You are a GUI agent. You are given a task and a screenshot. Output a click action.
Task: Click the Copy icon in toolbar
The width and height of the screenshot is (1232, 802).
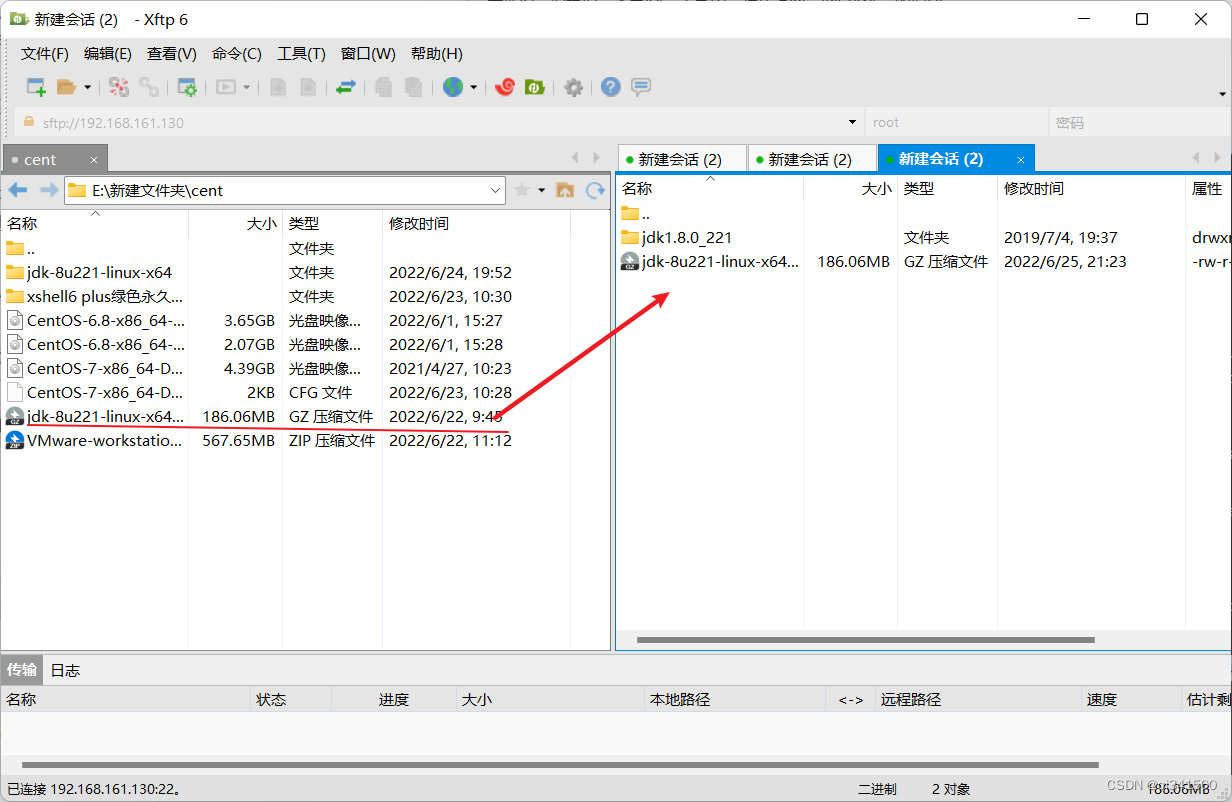[383, 87]
